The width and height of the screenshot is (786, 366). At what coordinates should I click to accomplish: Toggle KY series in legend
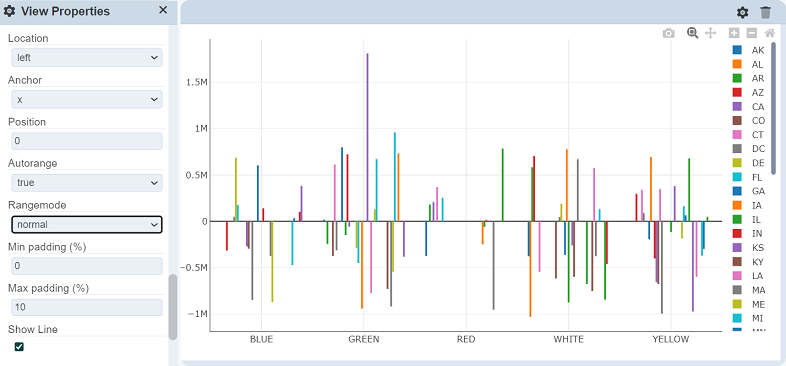[x=748, y=261]
